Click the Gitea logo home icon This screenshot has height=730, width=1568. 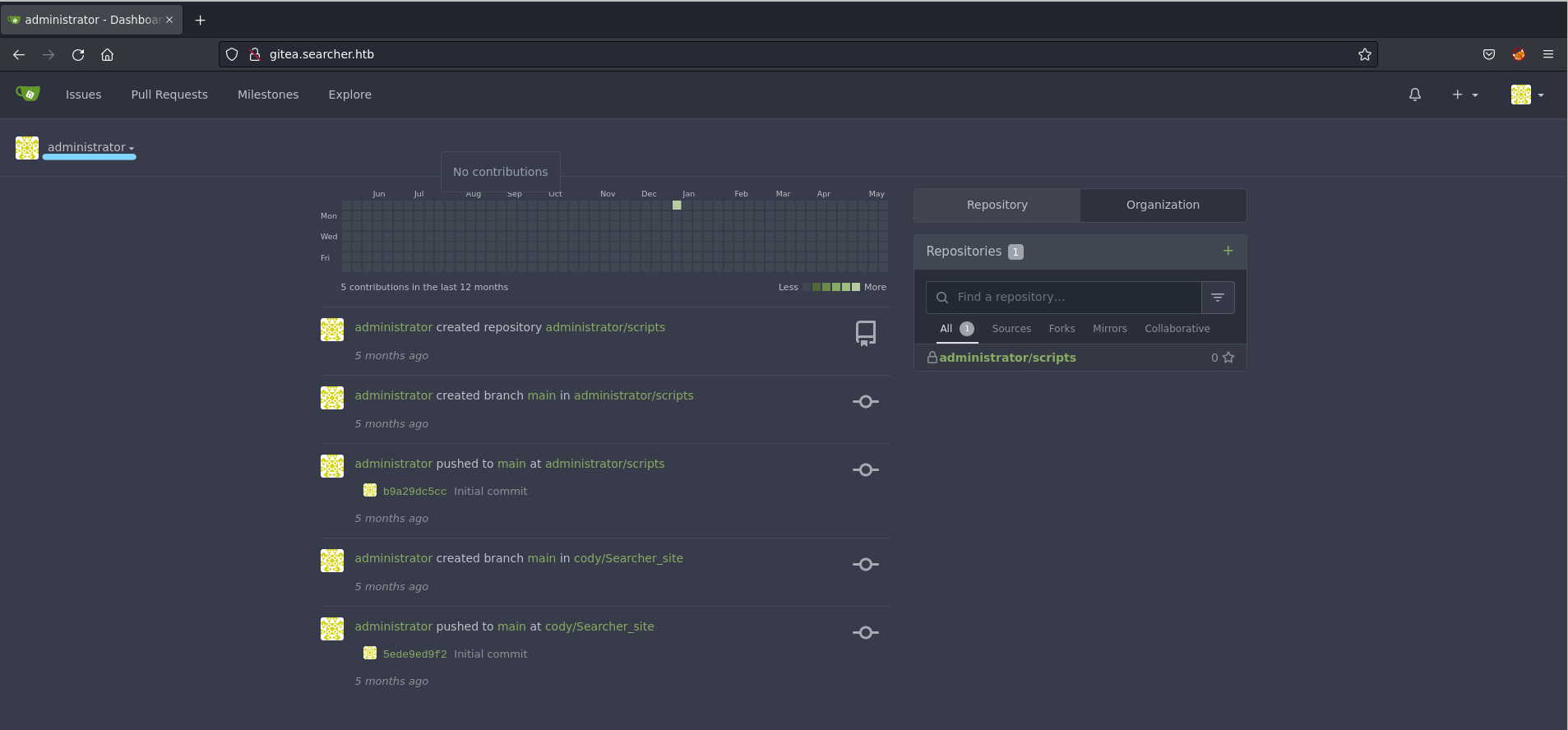tap(28, 94)
